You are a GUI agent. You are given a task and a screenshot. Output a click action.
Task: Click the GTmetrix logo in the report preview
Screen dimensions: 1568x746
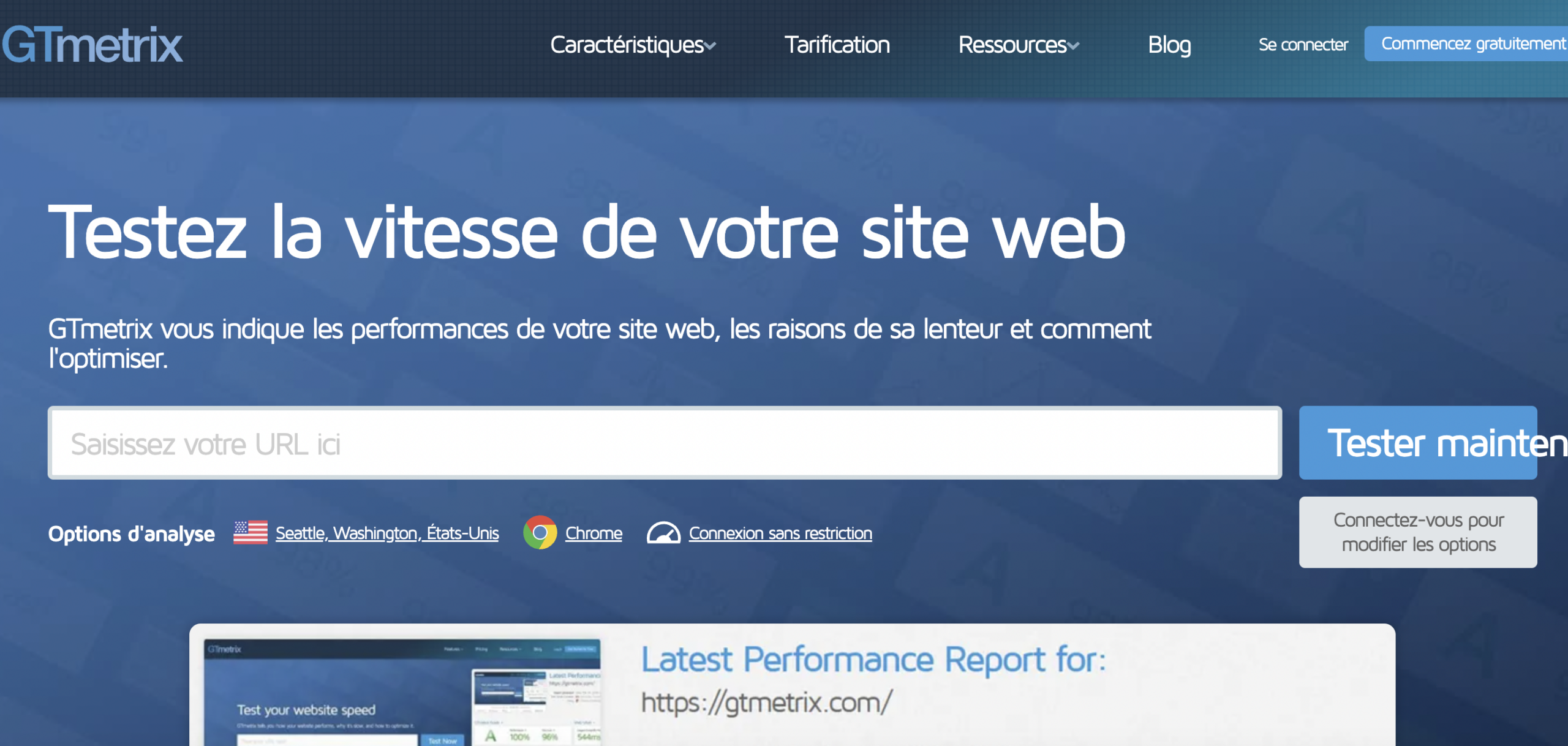(225, 649)
